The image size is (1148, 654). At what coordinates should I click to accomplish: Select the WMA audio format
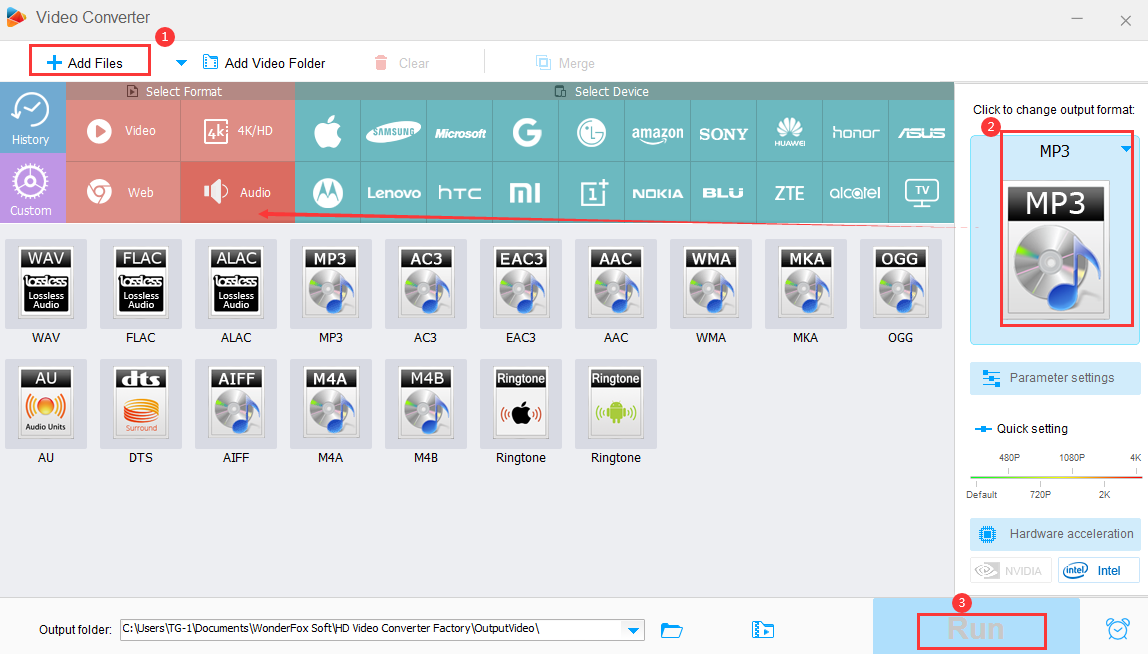tap(711, 283)
